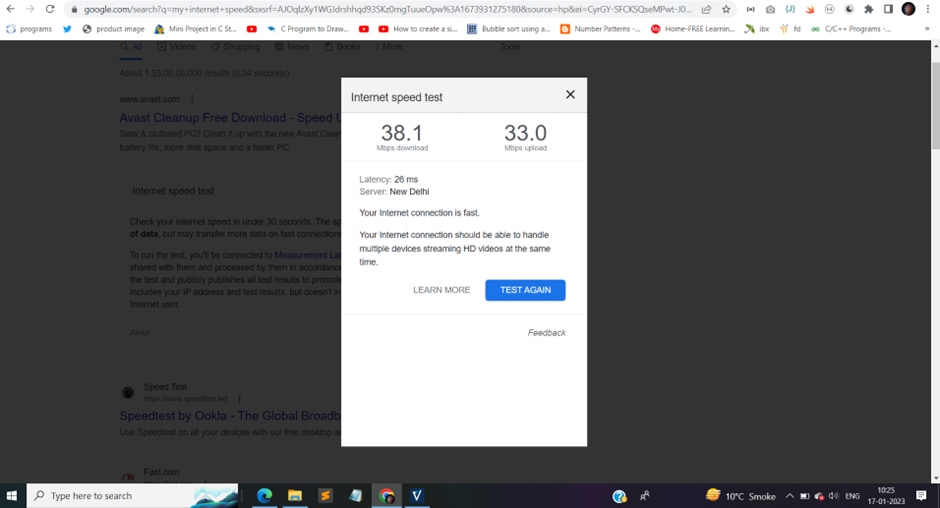The image size is (940, 508).
Task: Switch to the Videos search tab
Action: pos(176,47)
